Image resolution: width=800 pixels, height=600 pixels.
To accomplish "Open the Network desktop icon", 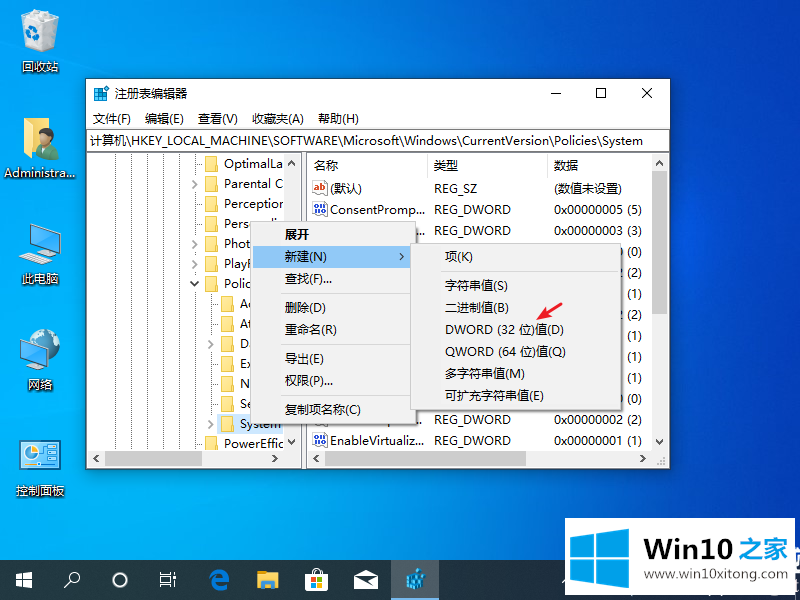I will [x=40, y=360].
